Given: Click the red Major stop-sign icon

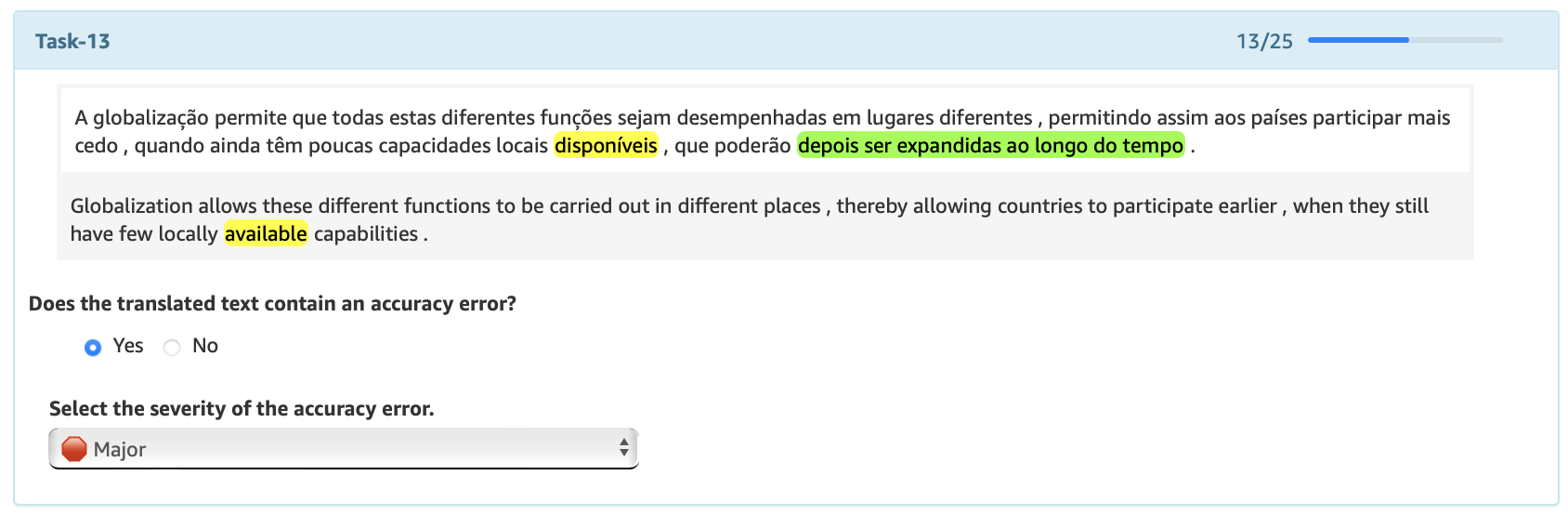Looking at the screenshot, I should tap(74, 449).
